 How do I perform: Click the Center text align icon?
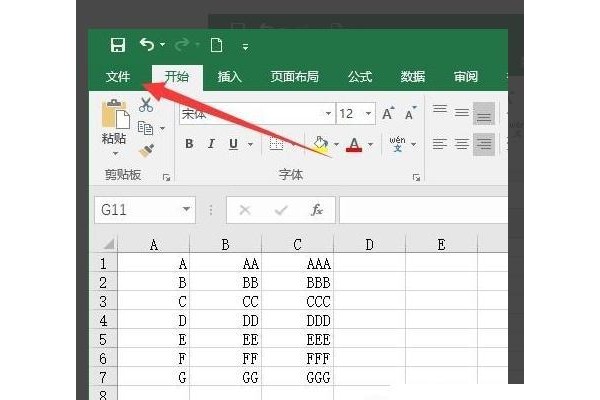click(462, 144)
